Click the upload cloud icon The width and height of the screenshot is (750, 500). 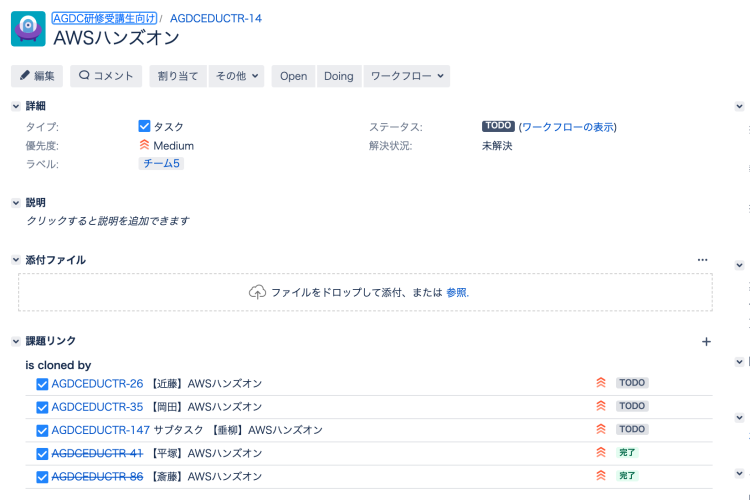coord(257,292)
